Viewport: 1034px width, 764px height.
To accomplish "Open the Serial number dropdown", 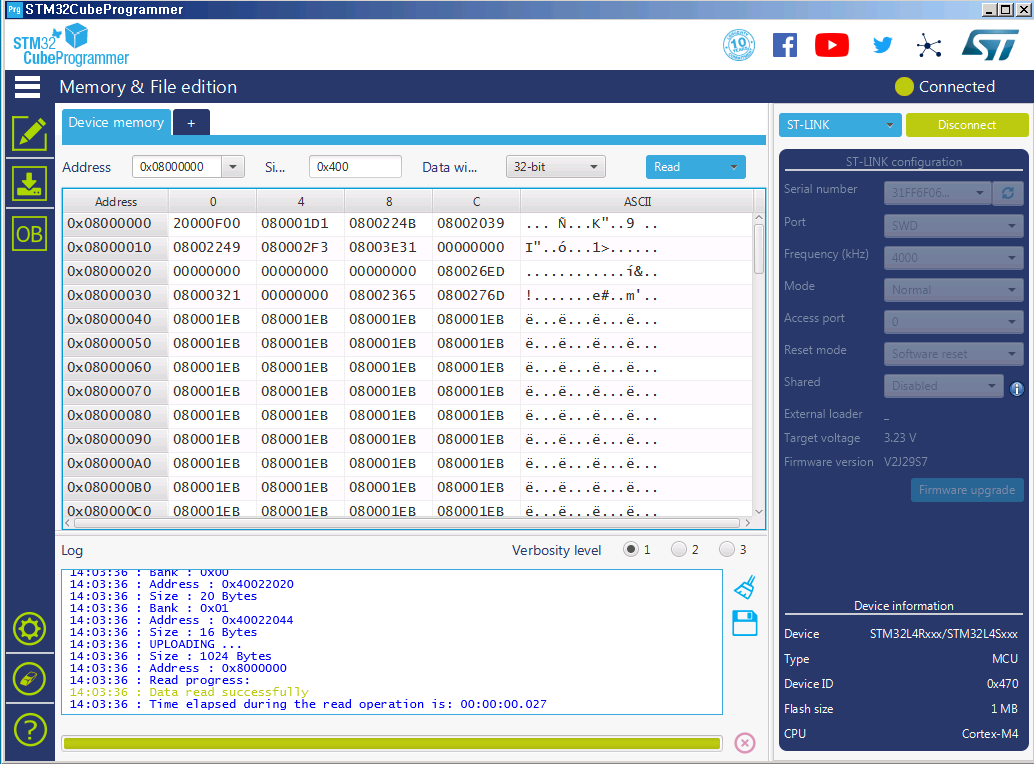I will tap(937, 192).
